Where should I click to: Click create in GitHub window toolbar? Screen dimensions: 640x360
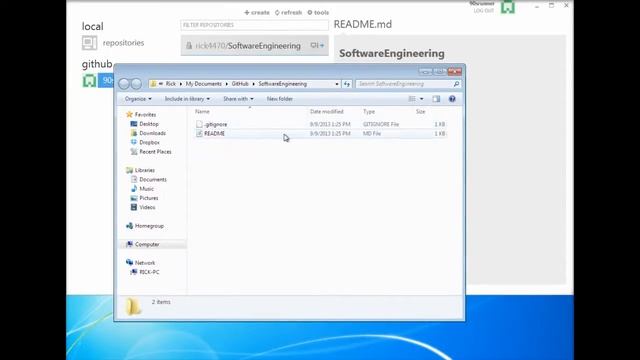tap(257, 13)
